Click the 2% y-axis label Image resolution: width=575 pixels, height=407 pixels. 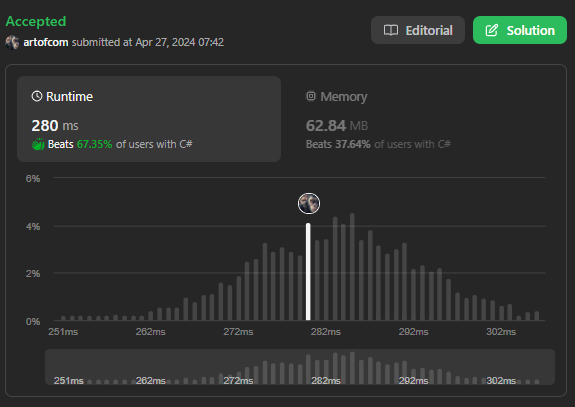[33, 274]
